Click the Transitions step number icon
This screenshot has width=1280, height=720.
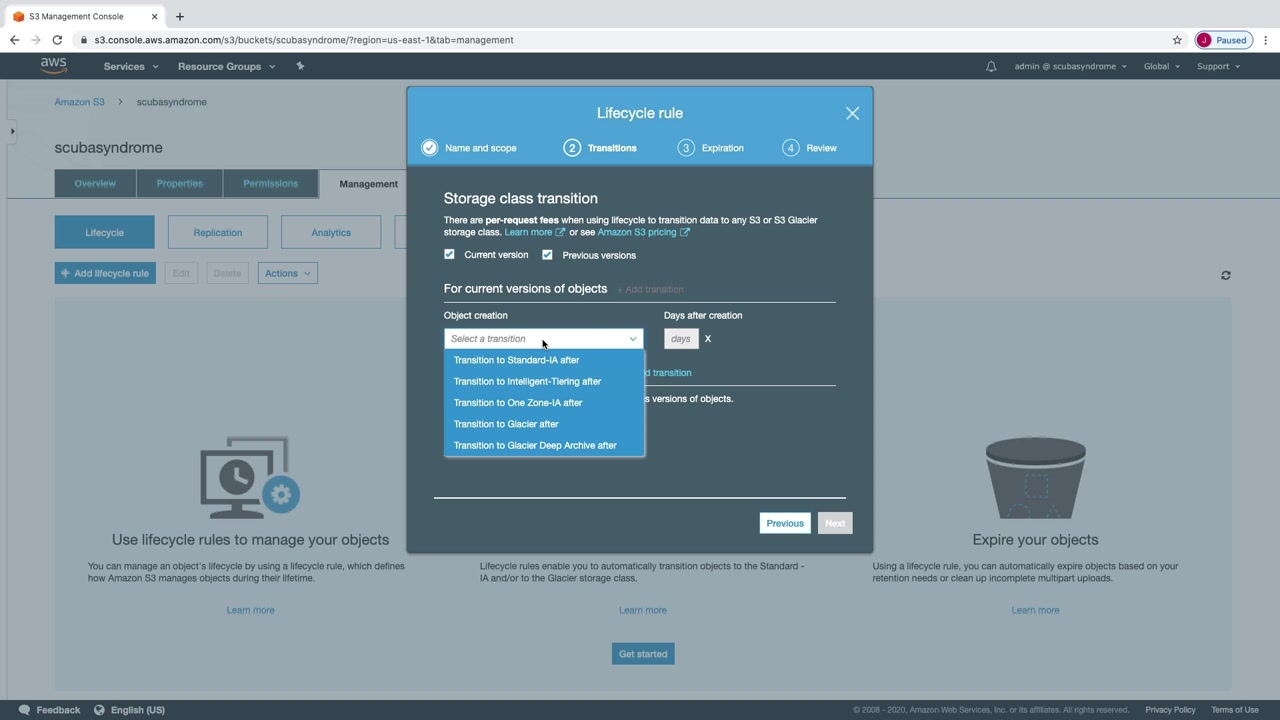[572, 148]
